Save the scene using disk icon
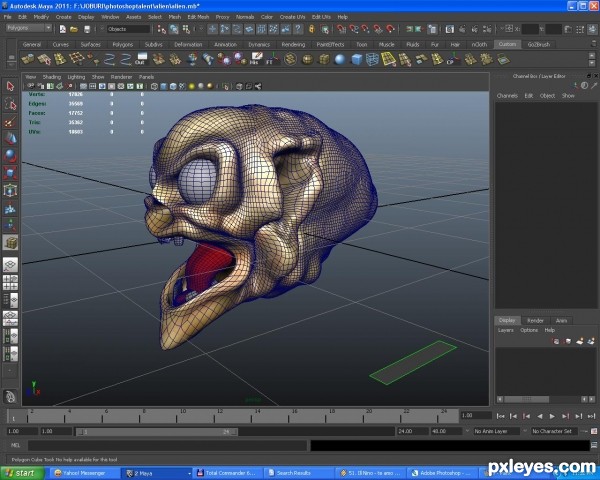The image size is (600, 480). coord(87,29)
